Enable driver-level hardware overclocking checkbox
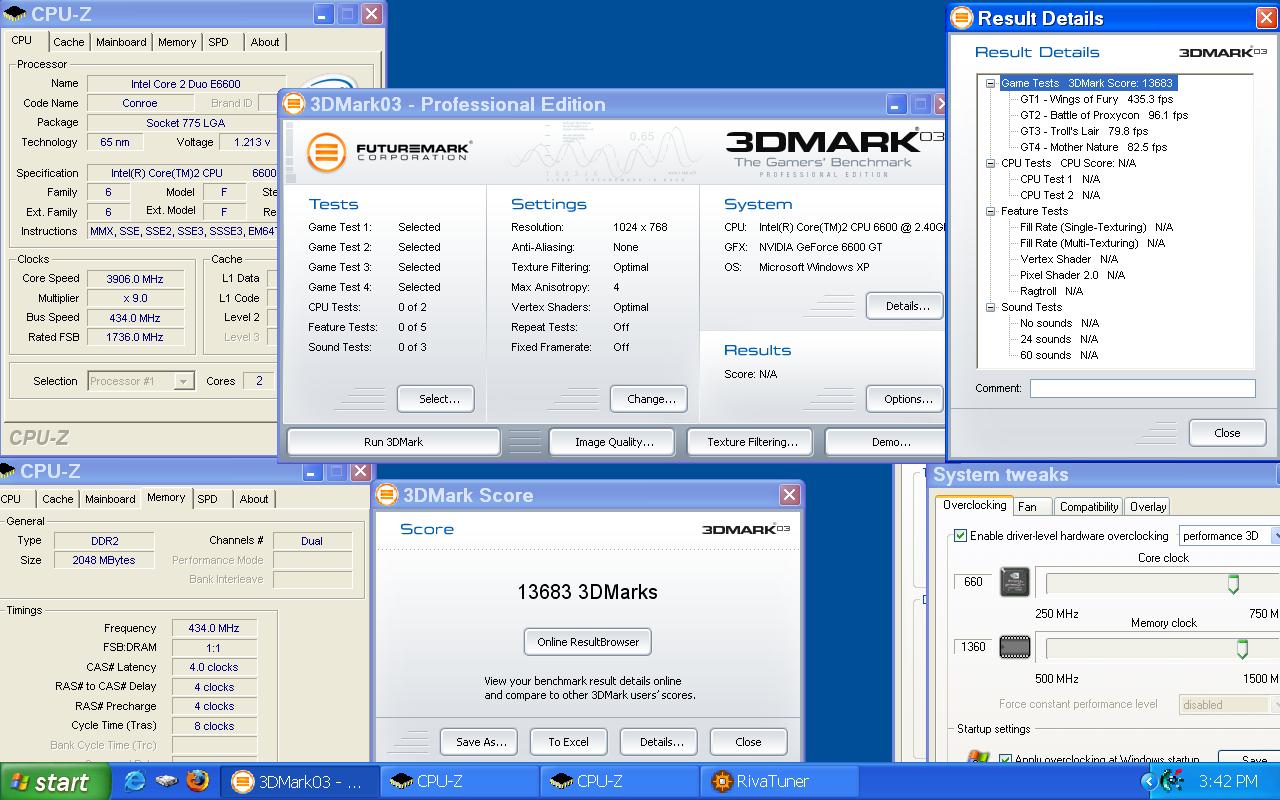1280x800 pixels. [961, 536]
